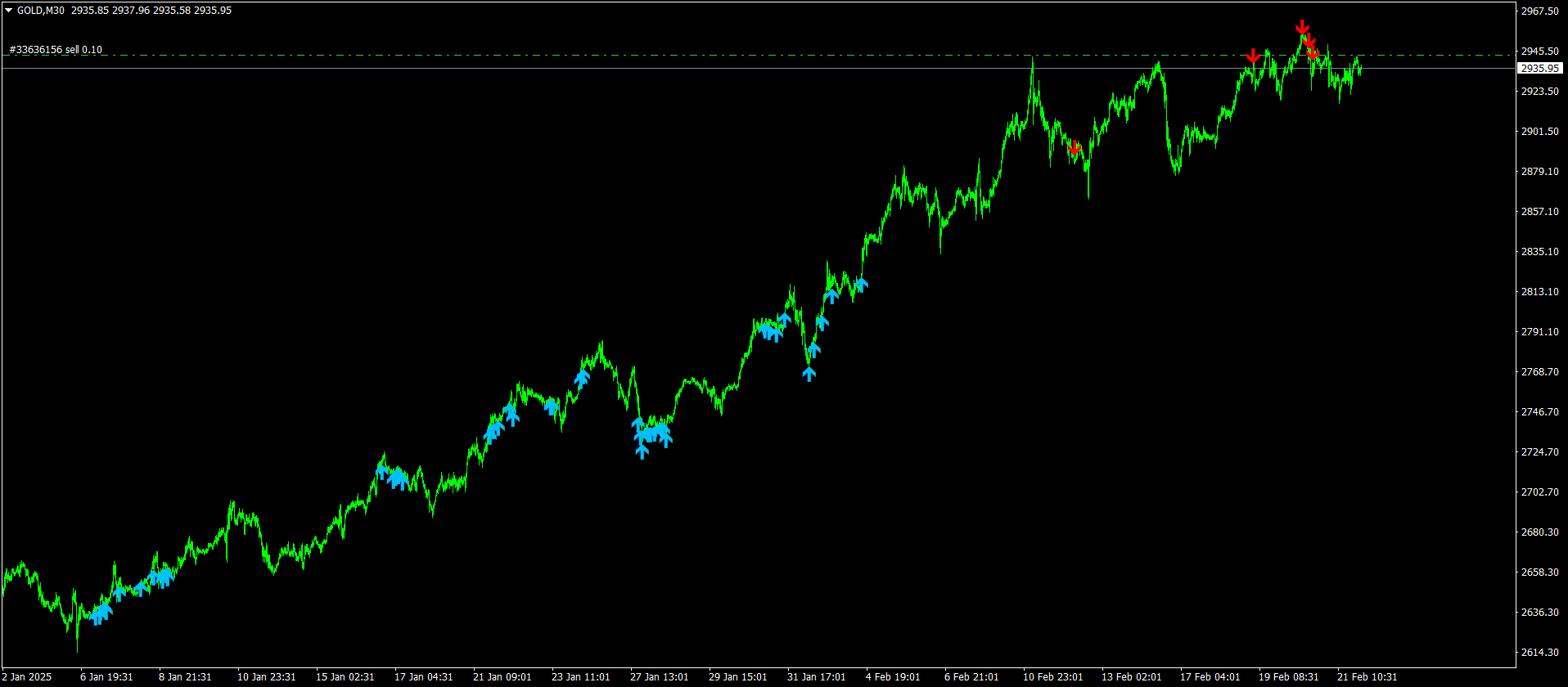Click the 29 Jan 15:01 time label

(738, 677)
